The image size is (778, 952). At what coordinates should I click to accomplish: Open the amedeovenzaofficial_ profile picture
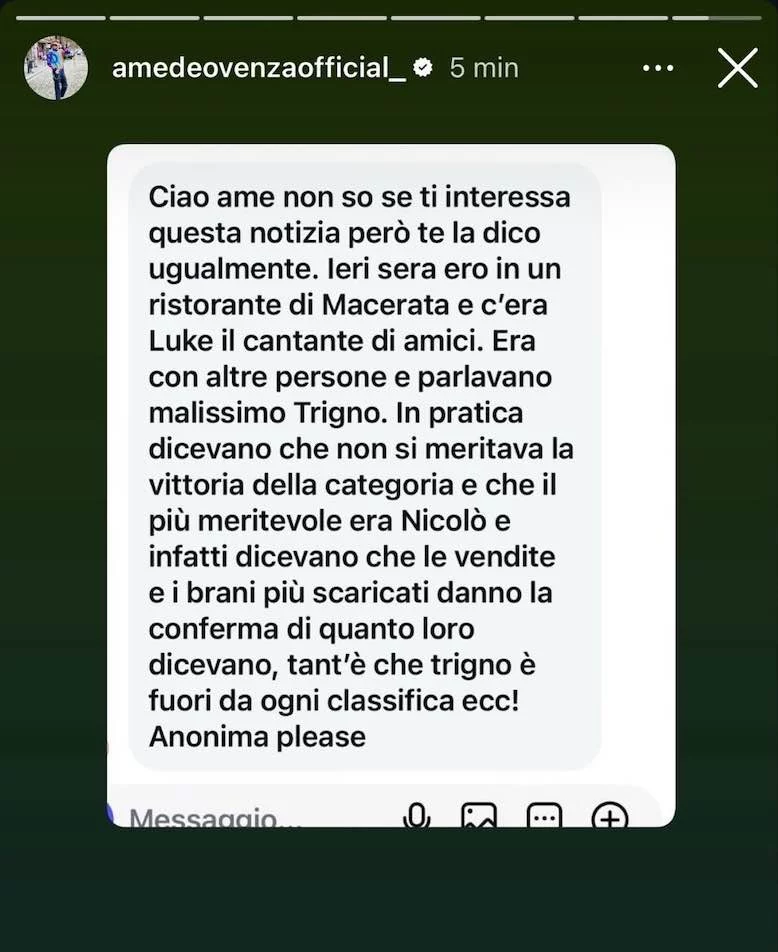56,67
